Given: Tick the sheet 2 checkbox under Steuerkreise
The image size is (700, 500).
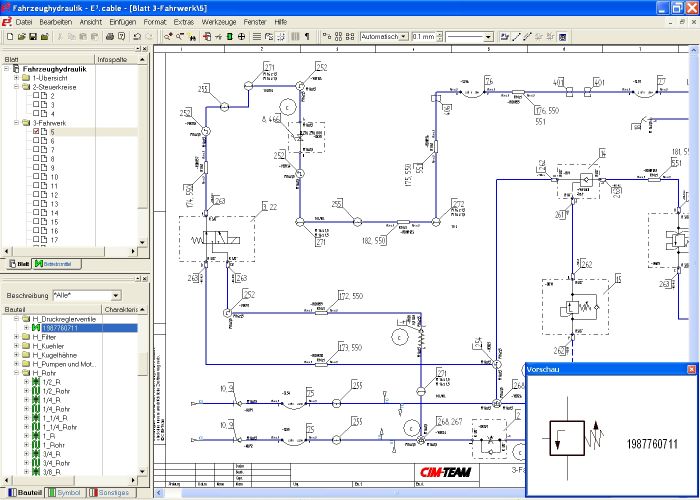Looking at the screenshot, I should 37,96.
